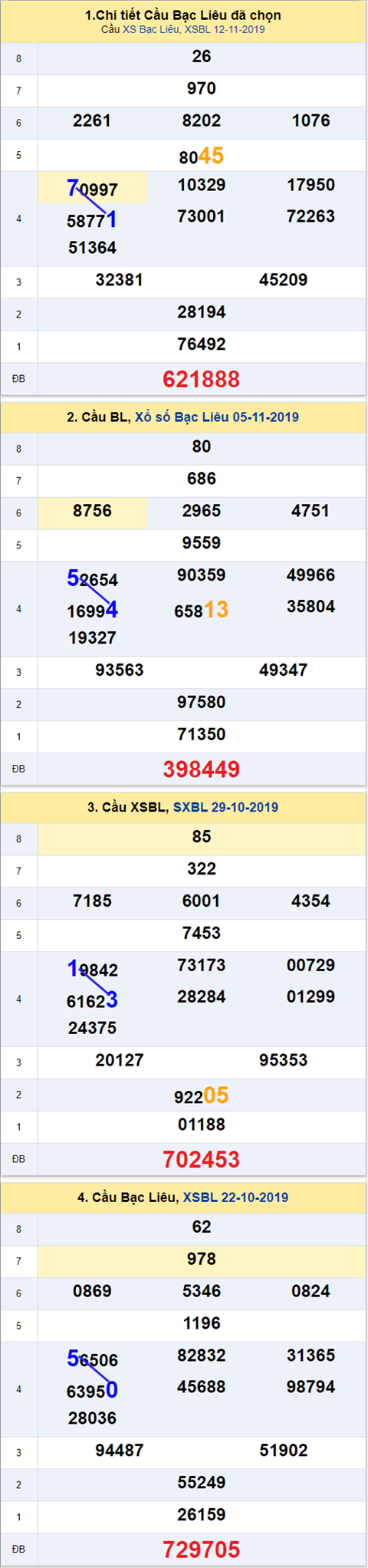Click the number '00729'
Viewport: 368px width, 1568px height.
pos(310,965)
